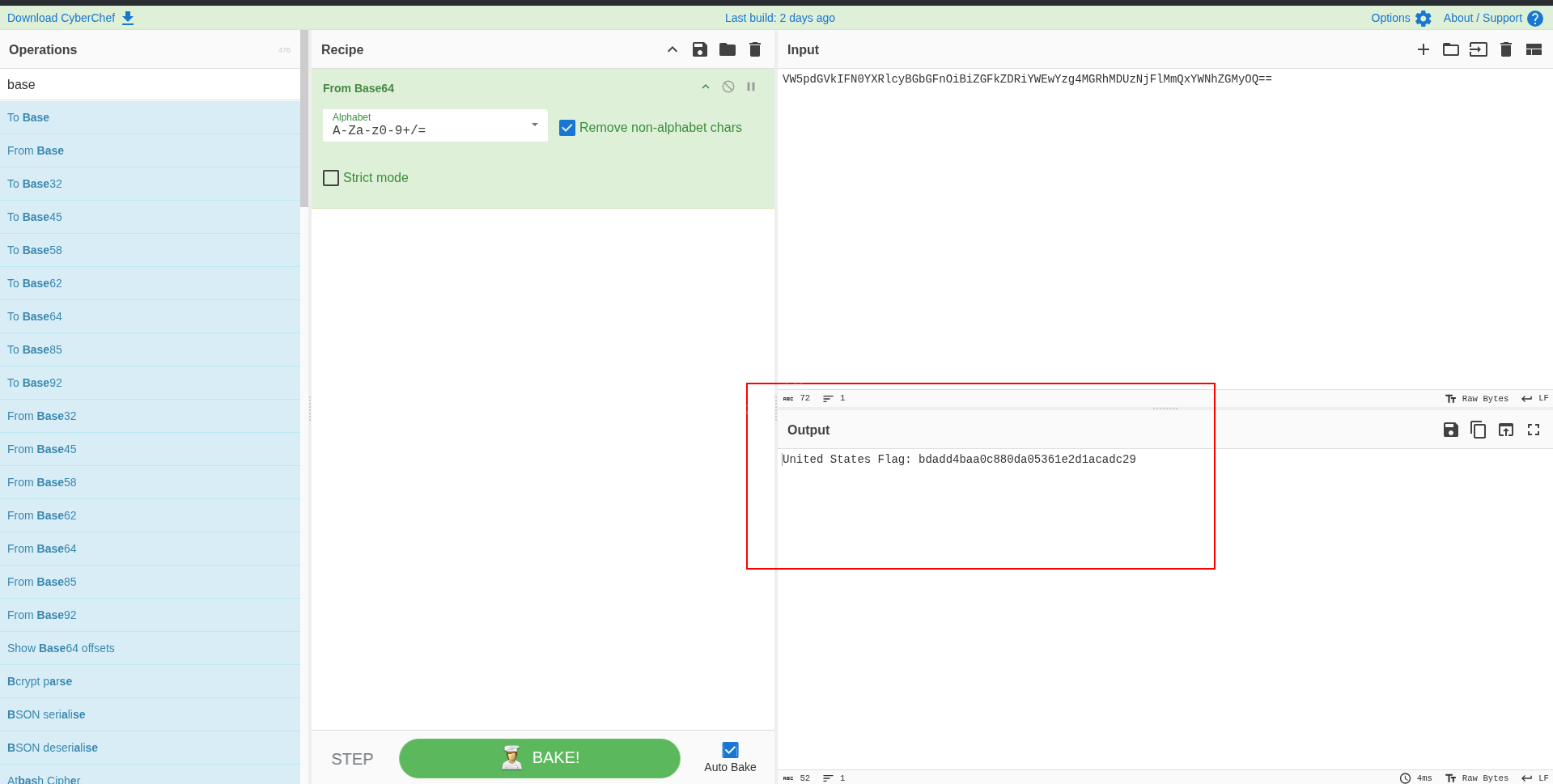
Task: Uncheck Remove non-alphabet chars
Action: click(567, 128)
